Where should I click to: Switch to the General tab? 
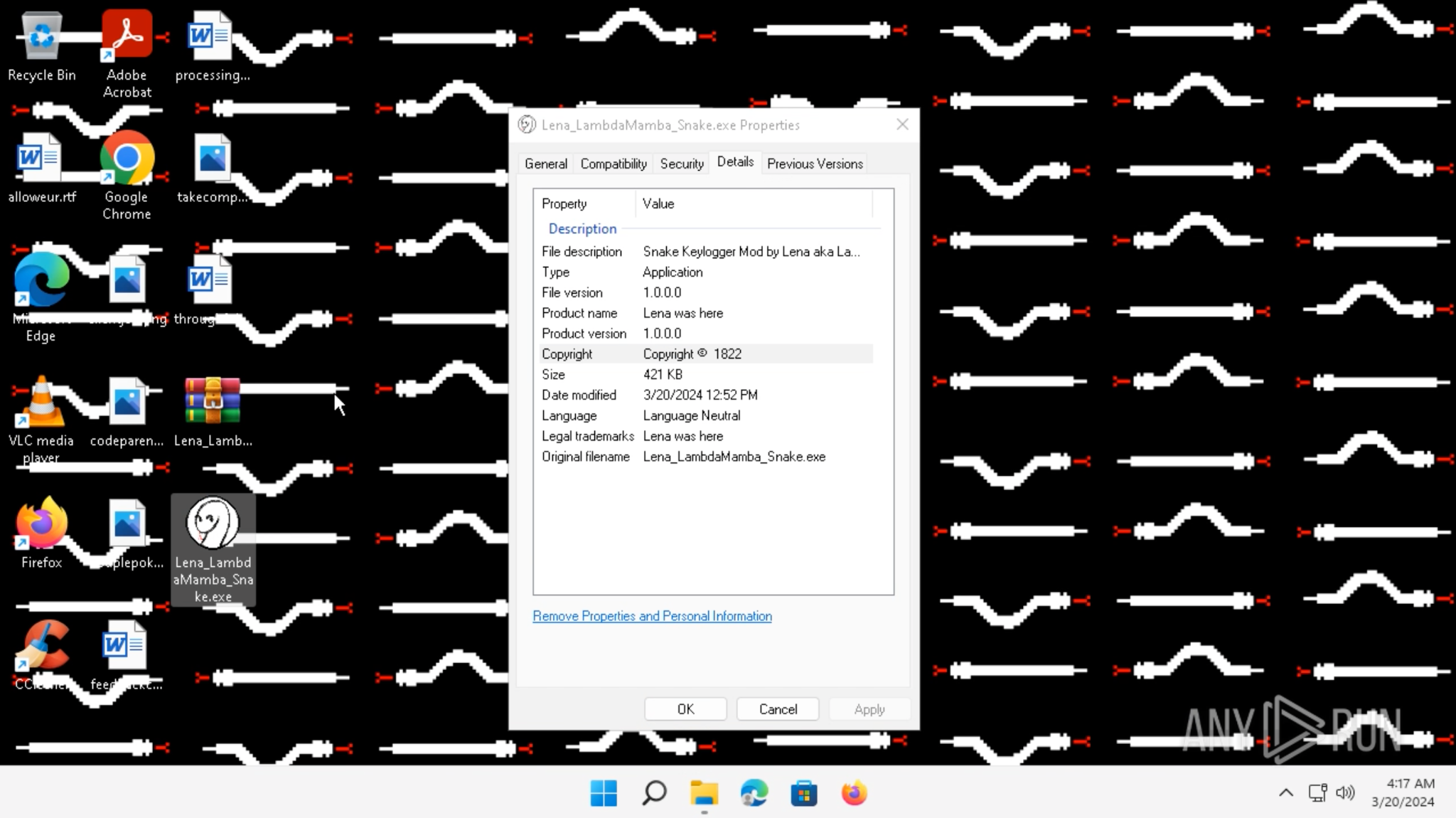point(545,164)
